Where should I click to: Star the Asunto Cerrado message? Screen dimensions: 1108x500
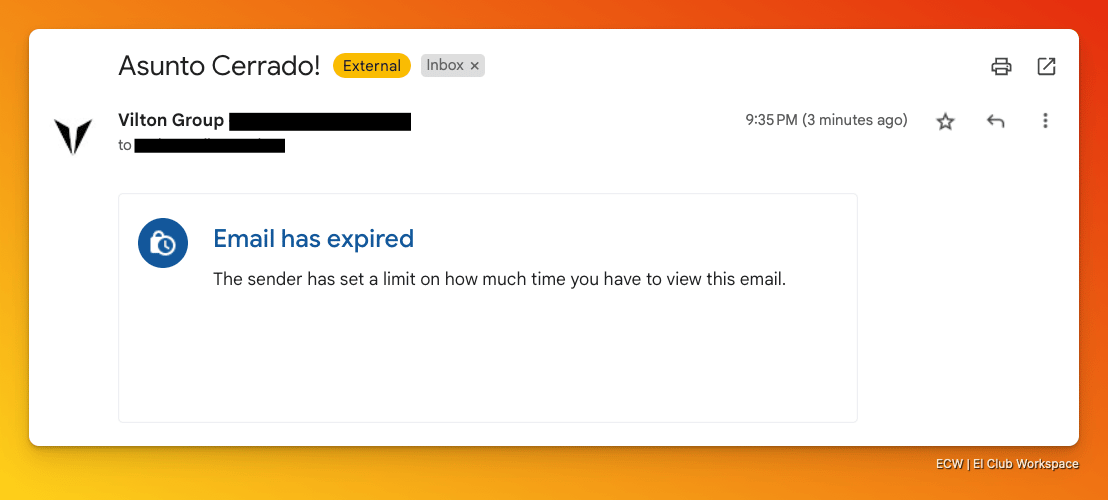(945, 121)
